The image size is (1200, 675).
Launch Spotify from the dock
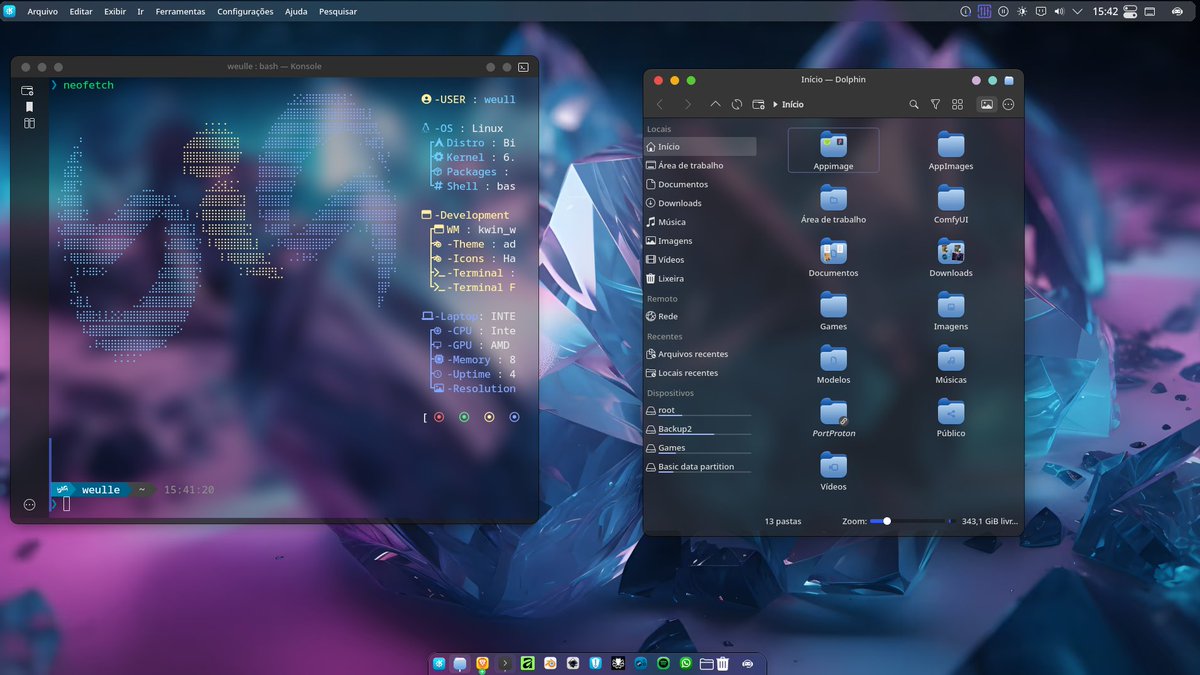pyautogui.click(x=663, y=663)
